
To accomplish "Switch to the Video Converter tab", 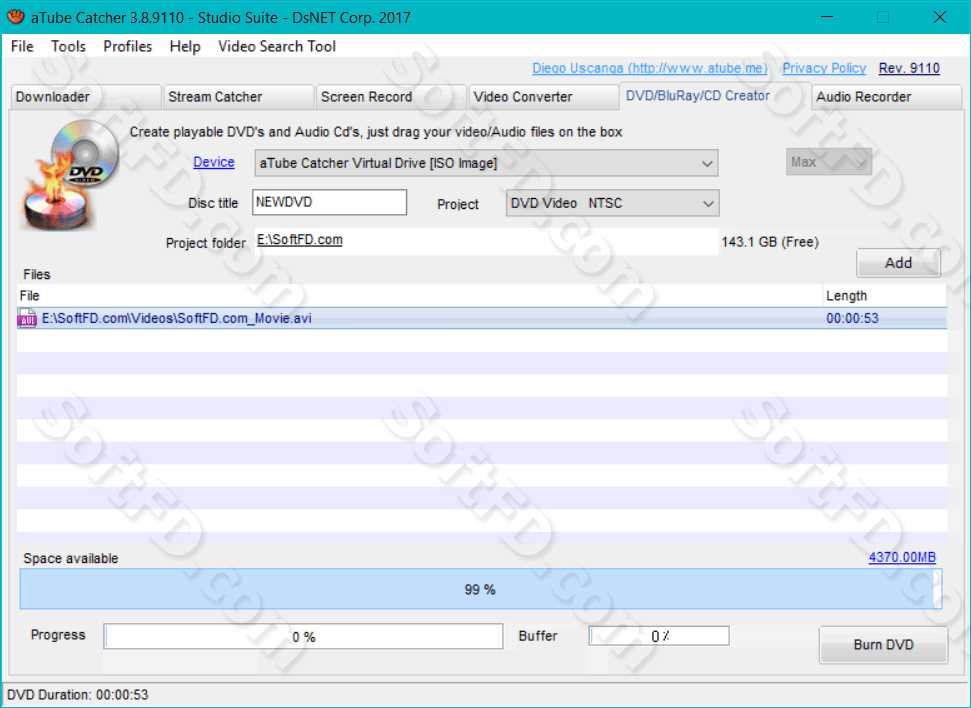I will pos(543,97).
